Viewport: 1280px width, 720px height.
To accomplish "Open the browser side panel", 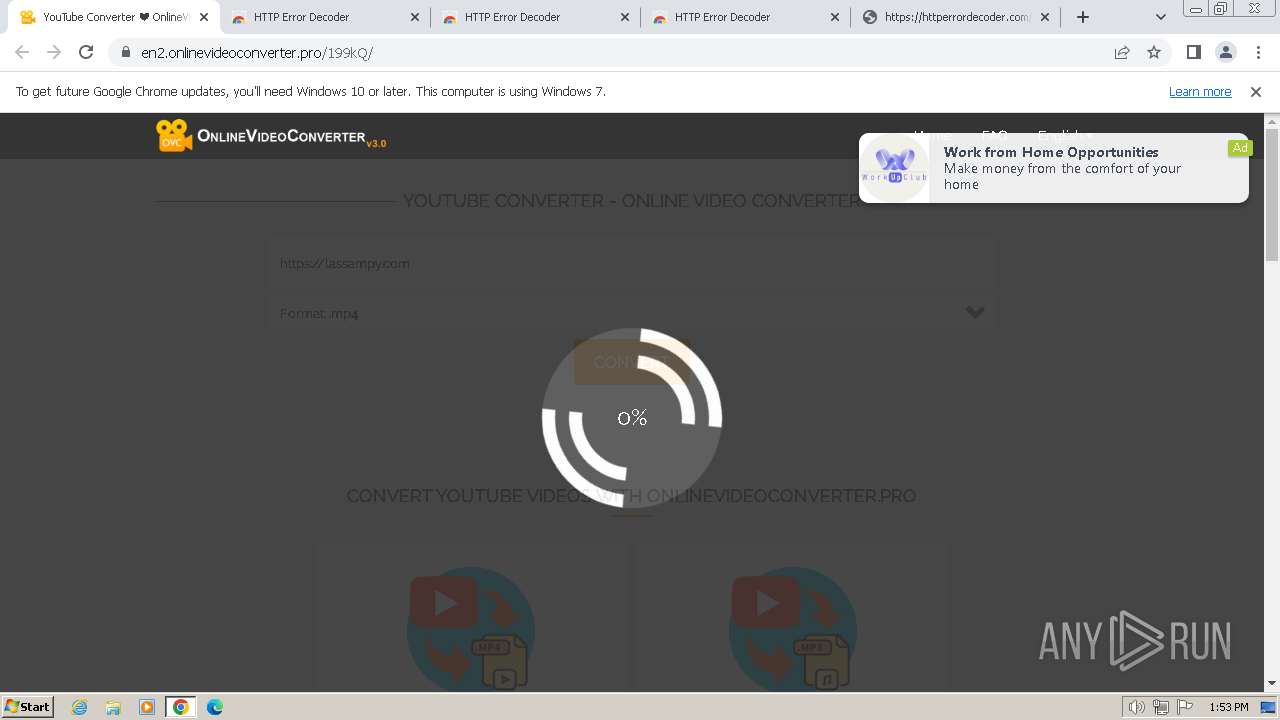I will click(1193, 52).
